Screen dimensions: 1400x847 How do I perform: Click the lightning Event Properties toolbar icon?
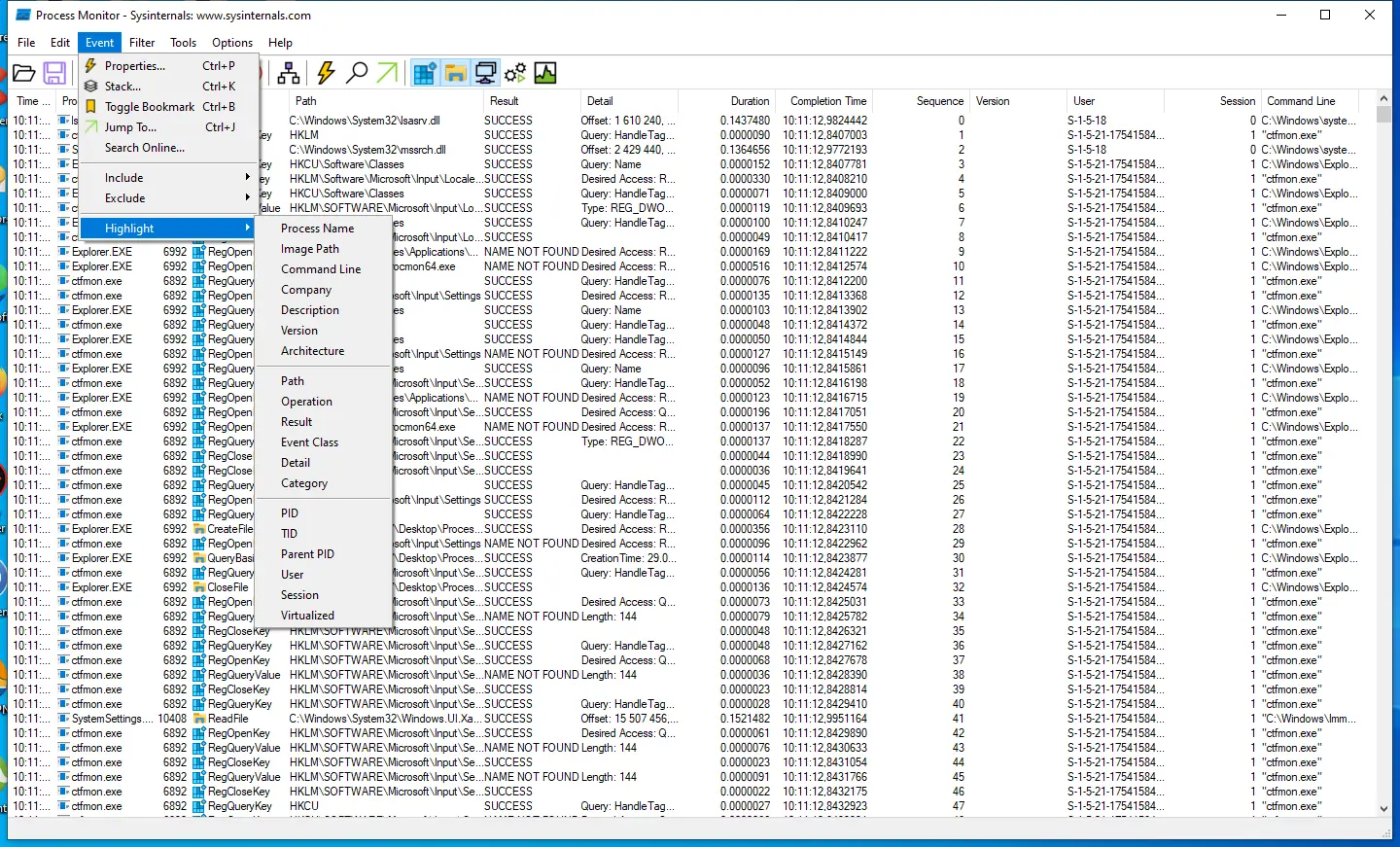click(326, 73)
